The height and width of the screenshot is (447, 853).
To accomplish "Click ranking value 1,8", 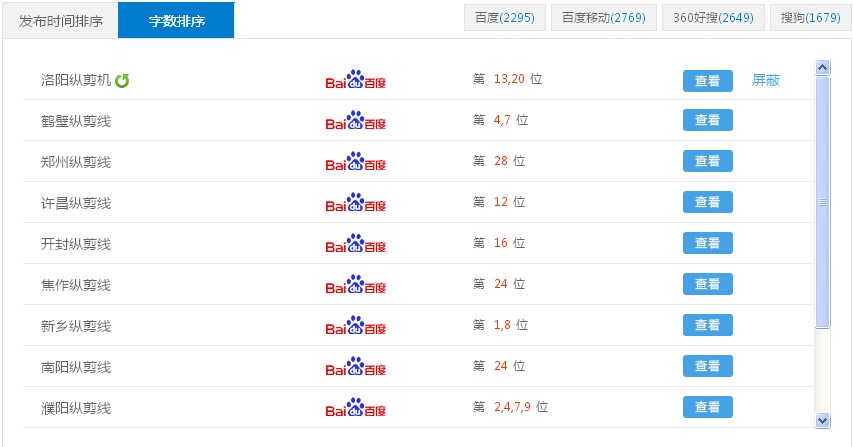I will (502, 325).
